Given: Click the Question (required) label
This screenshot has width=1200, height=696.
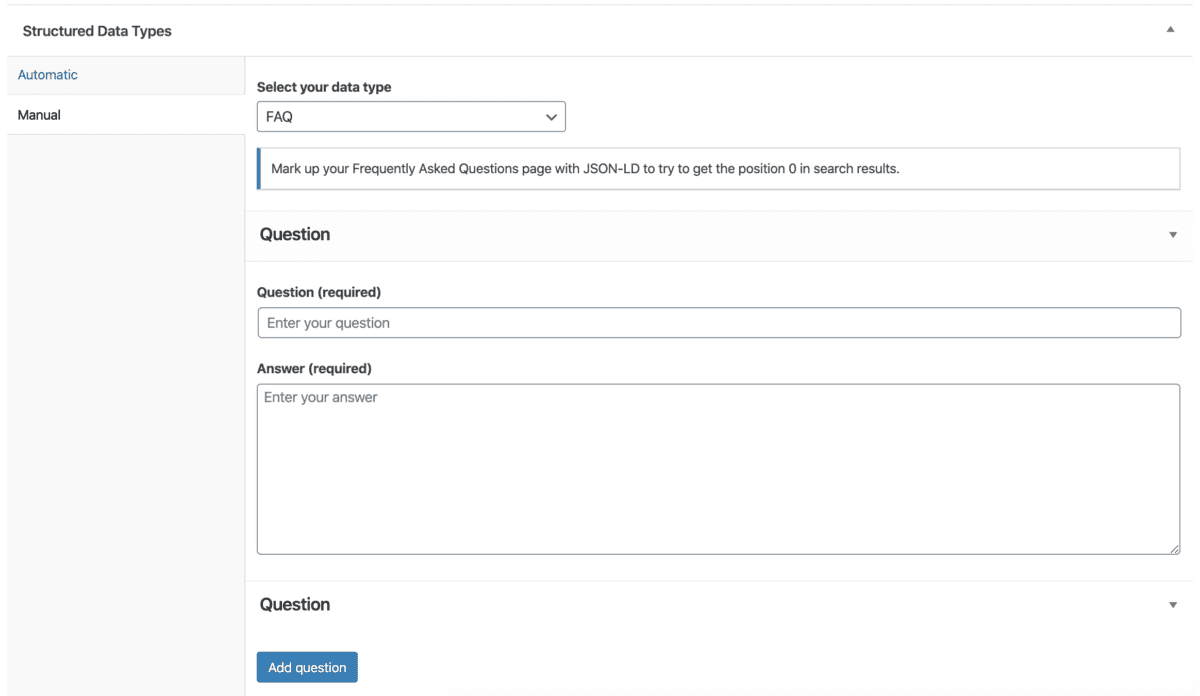Looking at the screenshot, I should tap(319, 292).
